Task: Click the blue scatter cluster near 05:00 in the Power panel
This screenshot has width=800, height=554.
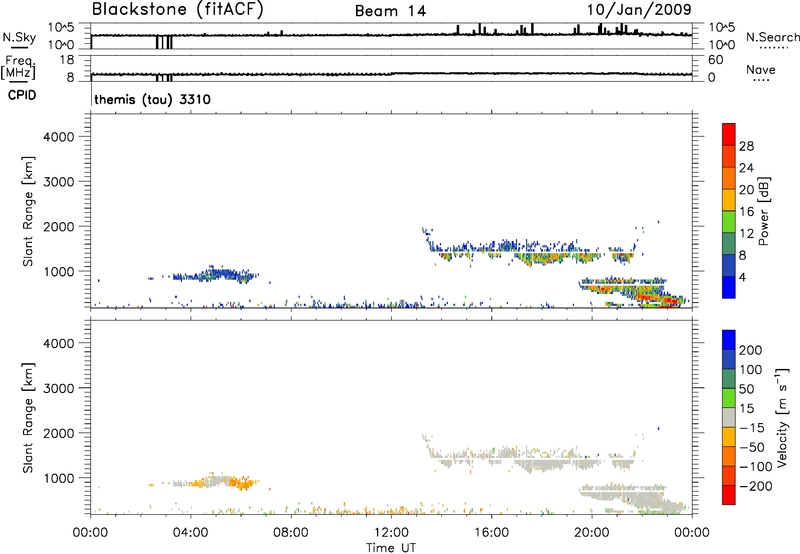Action: tap(217, 275)
